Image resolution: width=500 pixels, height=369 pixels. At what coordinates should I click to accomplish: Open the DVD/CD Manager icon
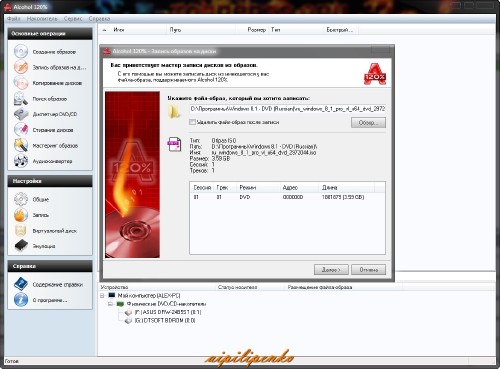(21, 114)
